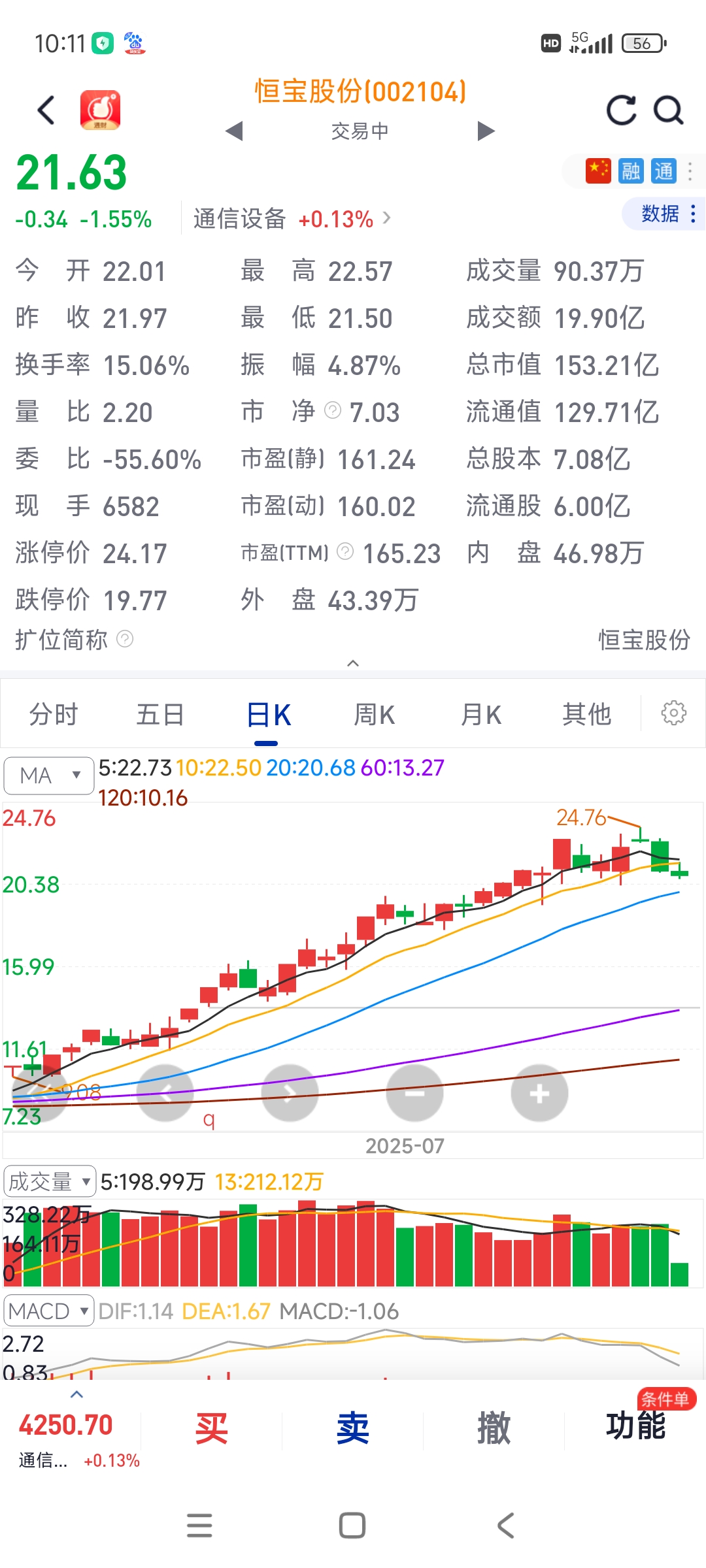
Task: Expand the index bar up chevron
Action: (76, 1394)
